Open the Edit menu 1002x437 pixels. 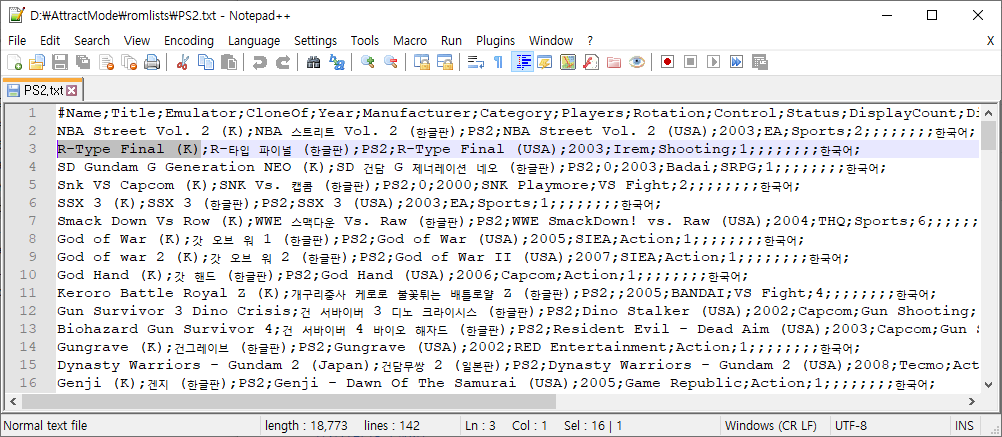[x=50, y=40]
